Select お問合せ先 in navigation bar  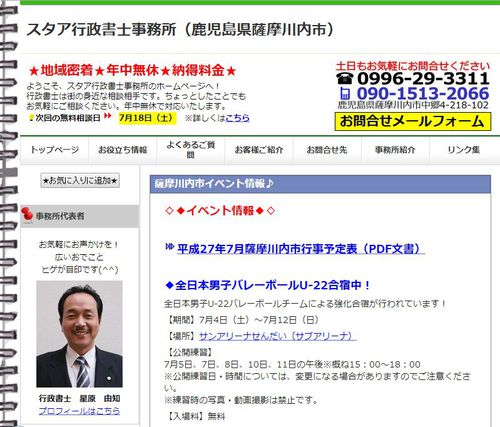coord(327,150)
